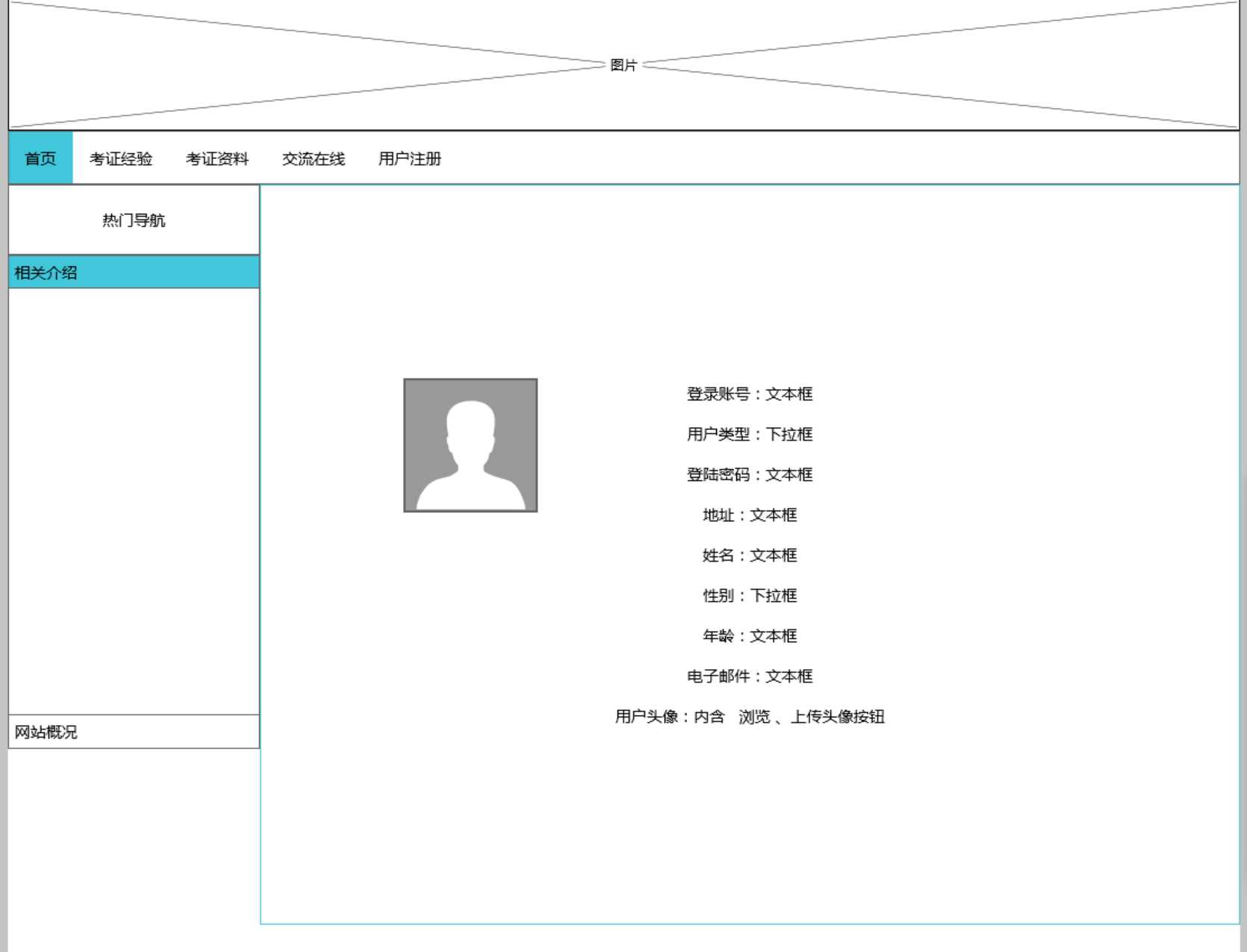Expand the 相关介绍 sidebar section
The image size is (1247, 952).
tap(134, 273)
